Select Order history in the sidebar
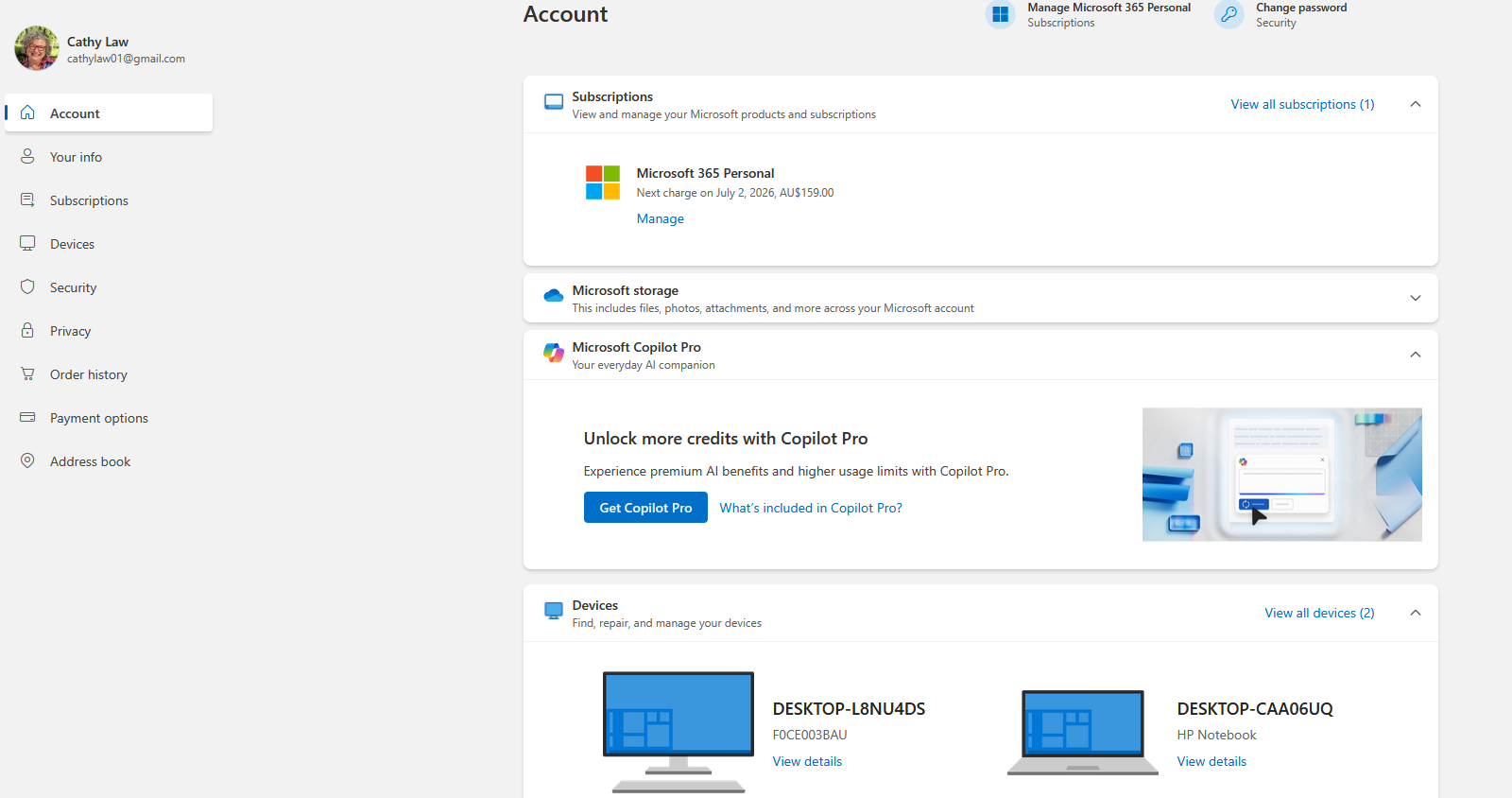 coord(109,374)
